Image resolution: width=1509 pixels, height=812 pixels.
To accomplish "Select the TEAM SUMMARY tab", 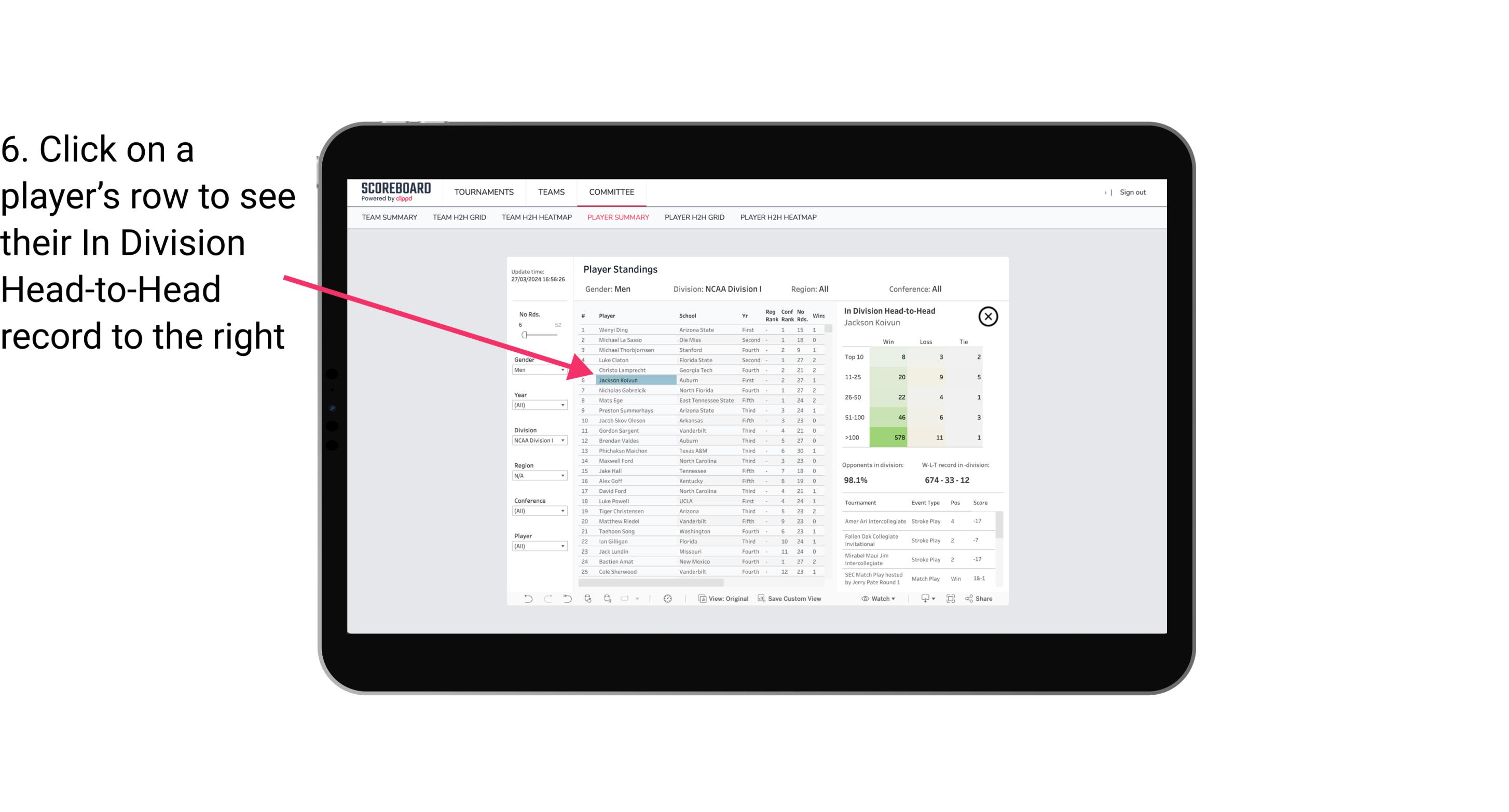I will (x=390, y=217).
